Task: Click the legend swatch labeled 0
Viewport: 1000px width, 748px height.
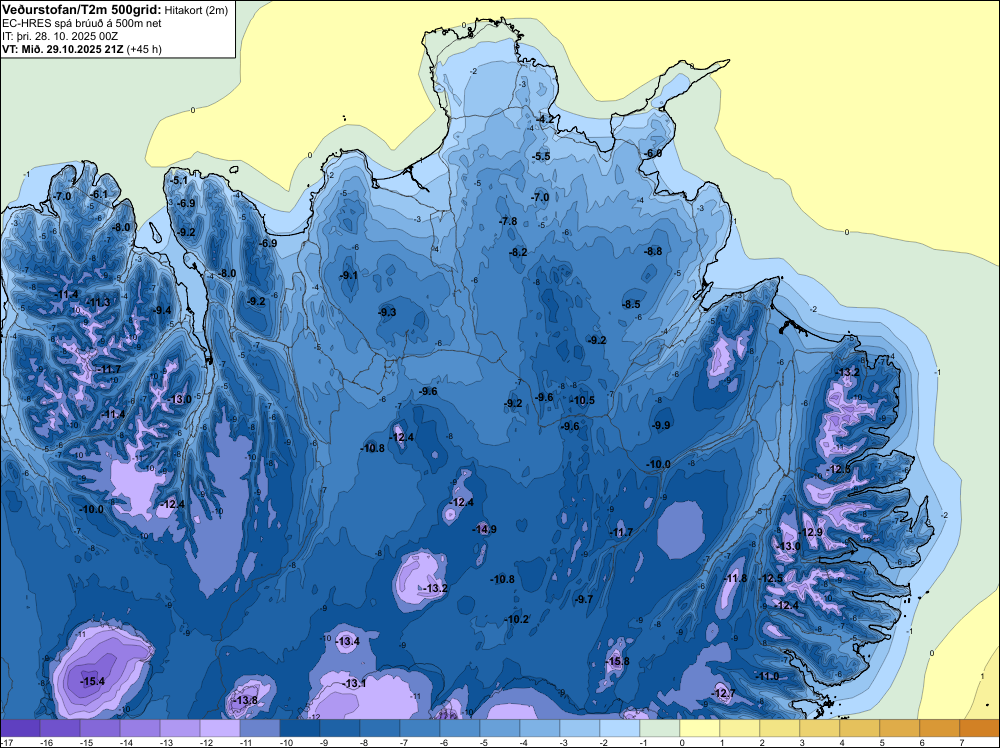Action: pyautogui.click(x=700, y=728)
